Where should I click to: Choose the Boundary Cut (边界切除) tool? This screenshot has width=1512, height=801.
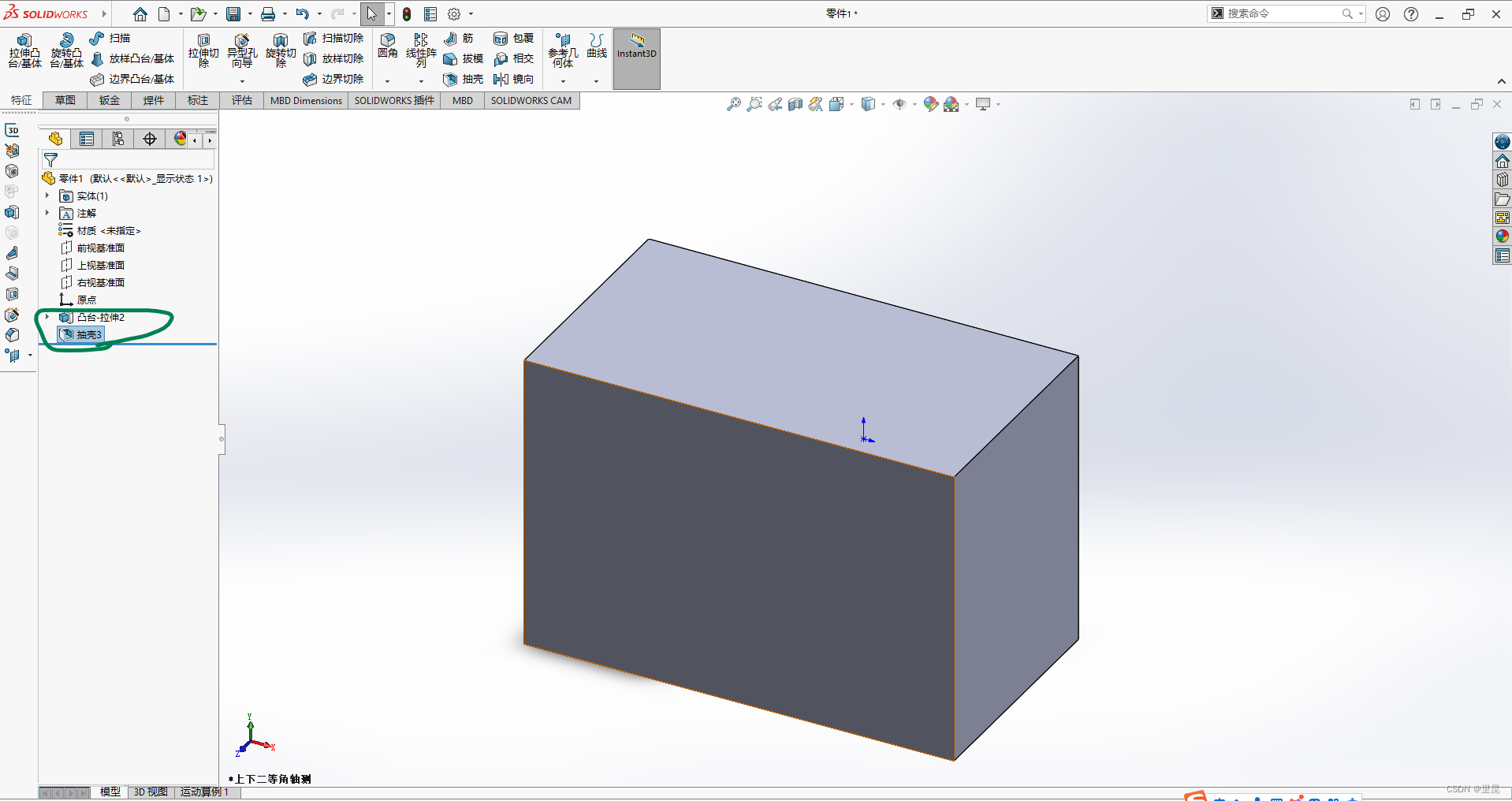[x=333, y=79]
